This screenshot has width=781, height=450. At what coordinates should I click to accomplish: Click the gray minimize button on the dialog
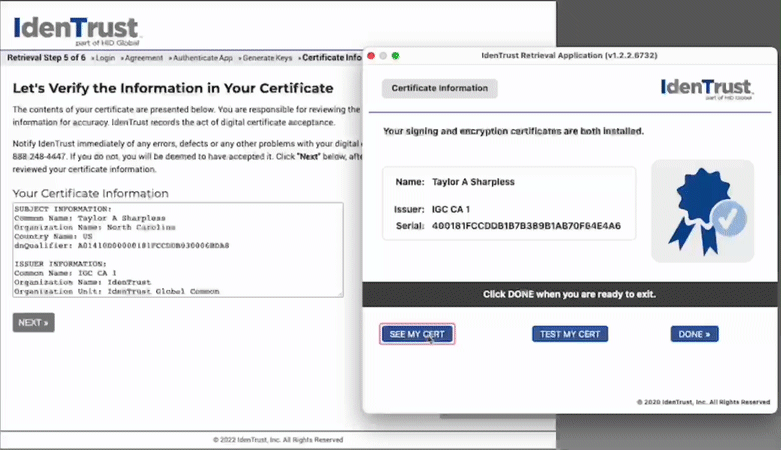[383, 55]
